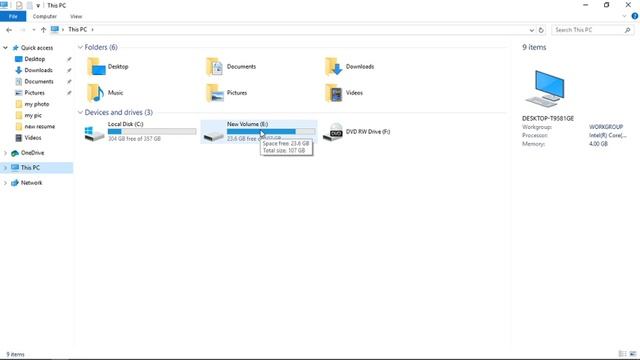The height and width of the screenshot is (360, 640).
Task: Open the address bar history dropdown
Action: (531, 30)
